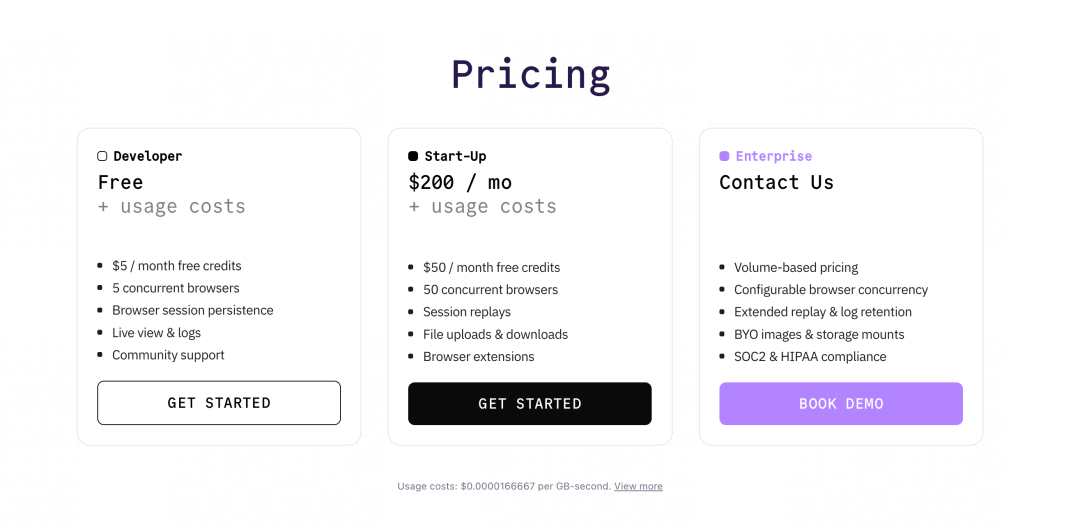Click the Developer plan's Get Started button
Viewport: 1080px width, 529px height.
point(219,403)
